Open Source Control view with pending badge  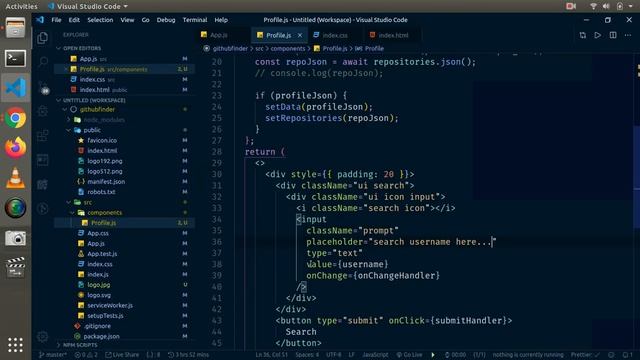click(43, 87)
